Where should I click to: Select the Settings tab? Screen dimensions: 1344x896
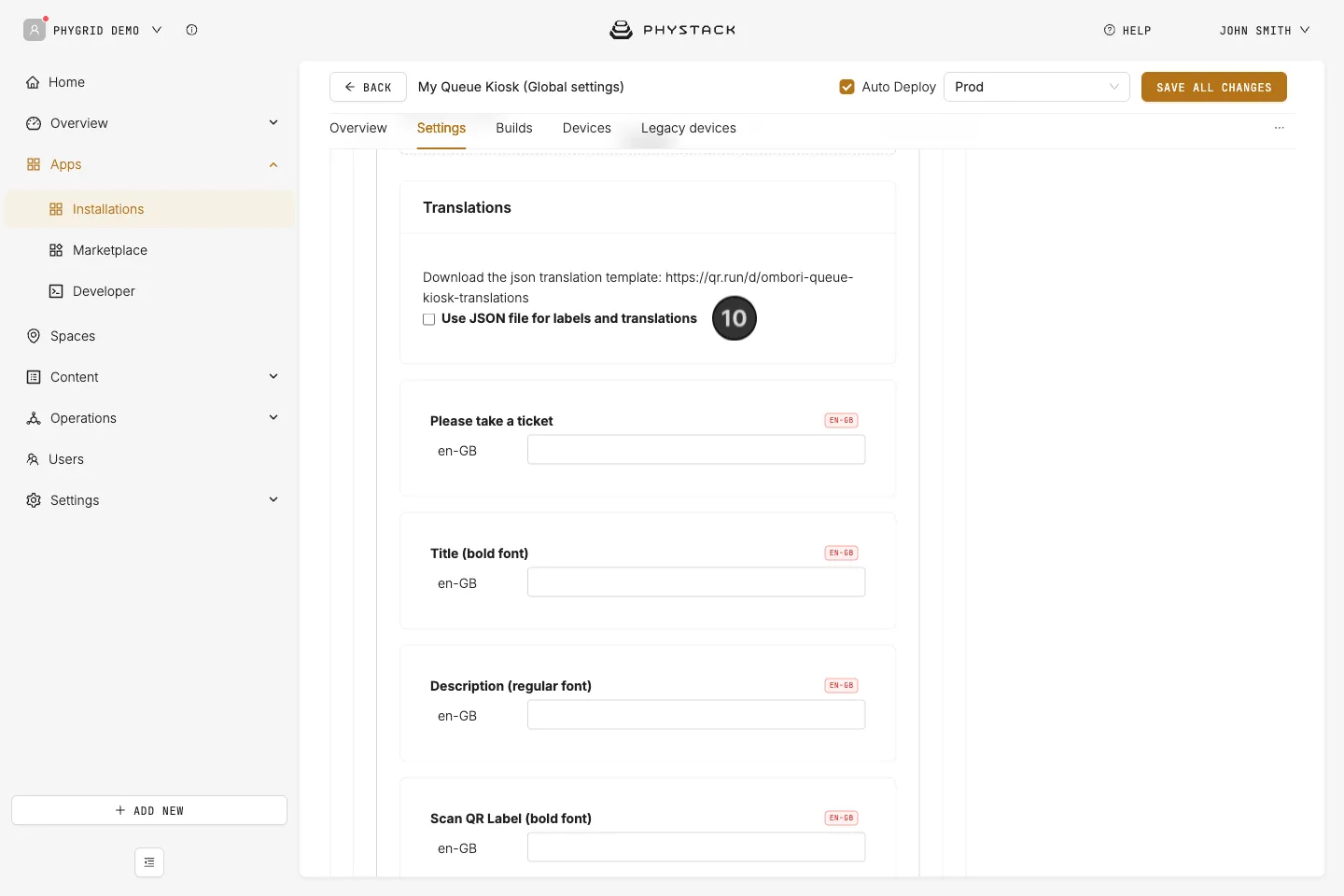[x=441, y=128]
